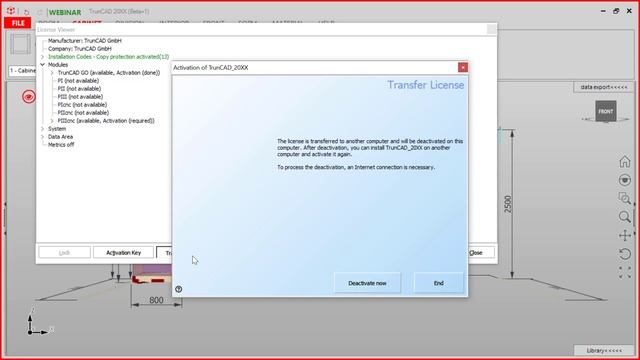This screenshot has width=640, height=360.
Task: Open the cabinet selector dropdown
Action: [x=22, y=71]
